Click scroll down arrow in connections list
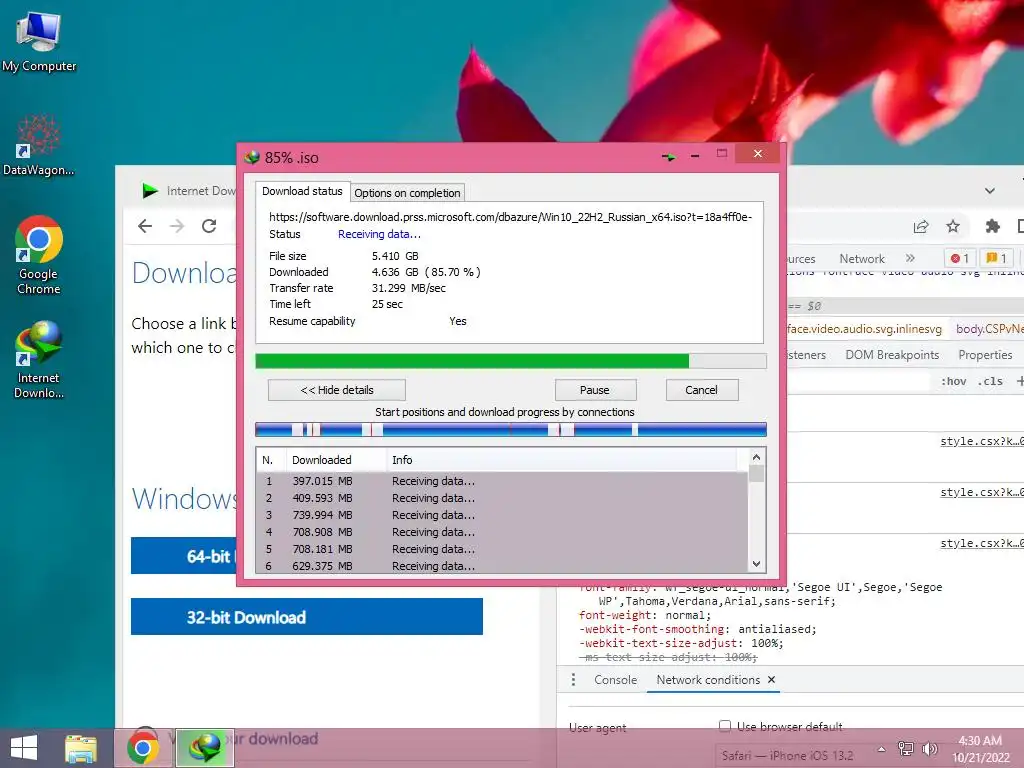The image size is (1024, 768). tap(756, 564)
